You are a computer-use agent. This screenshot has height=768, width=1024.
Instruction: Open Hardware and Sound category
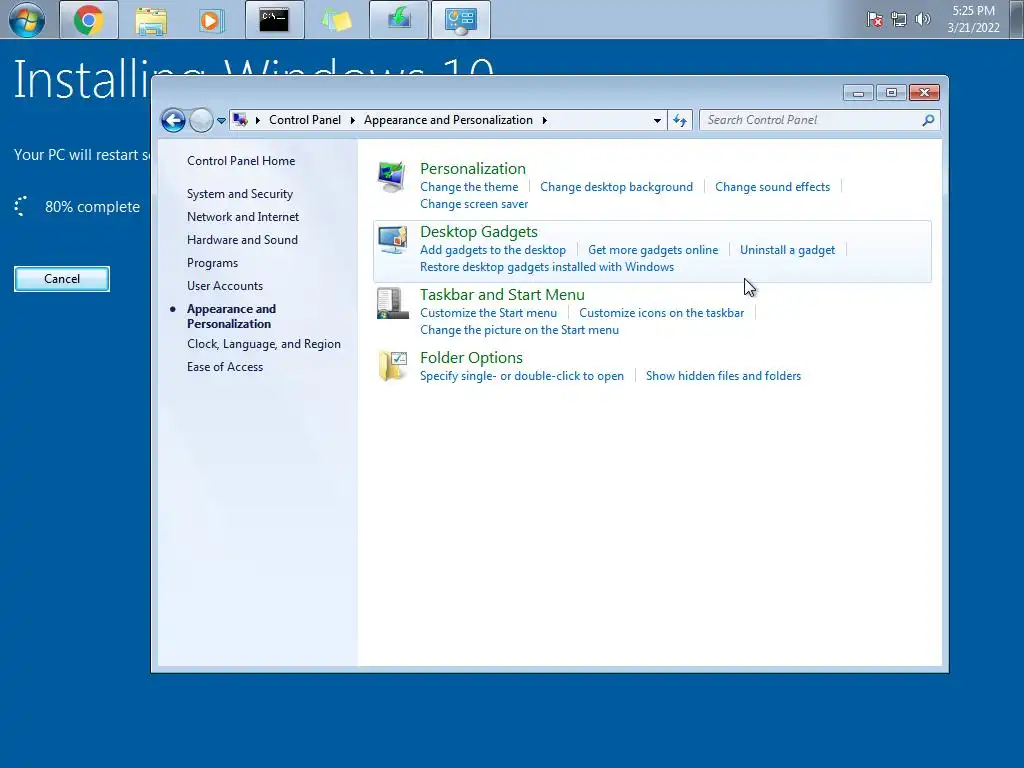click(x=242, y=240)
